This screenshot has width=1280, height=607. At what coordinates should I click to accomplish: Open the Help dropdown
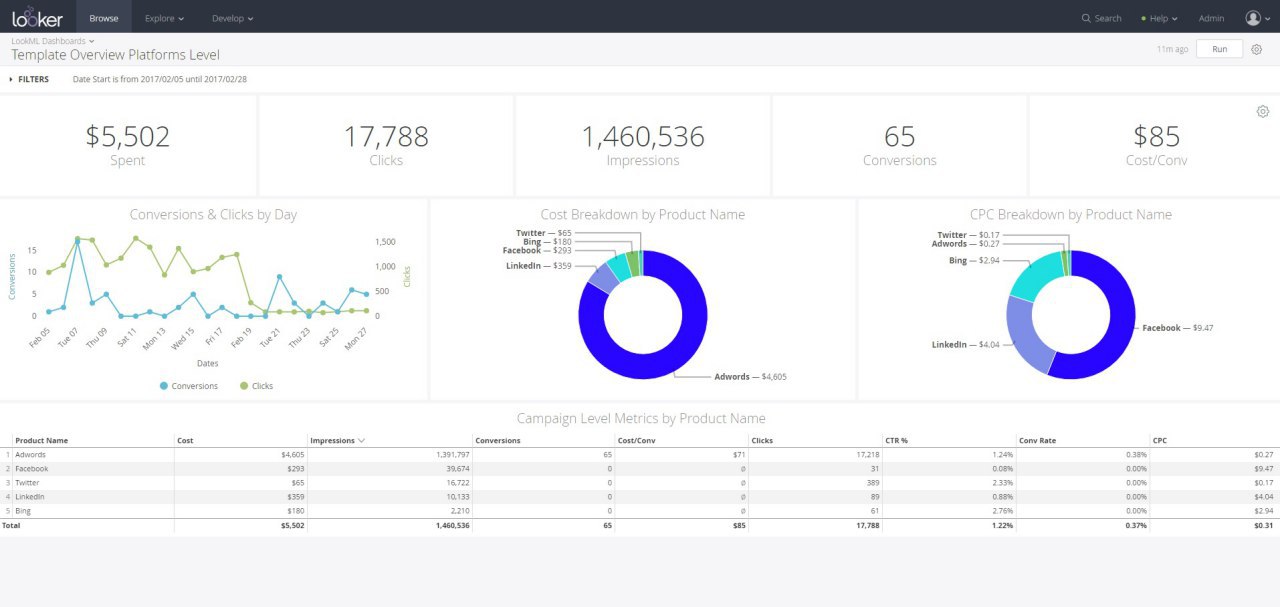(1159, 18)
